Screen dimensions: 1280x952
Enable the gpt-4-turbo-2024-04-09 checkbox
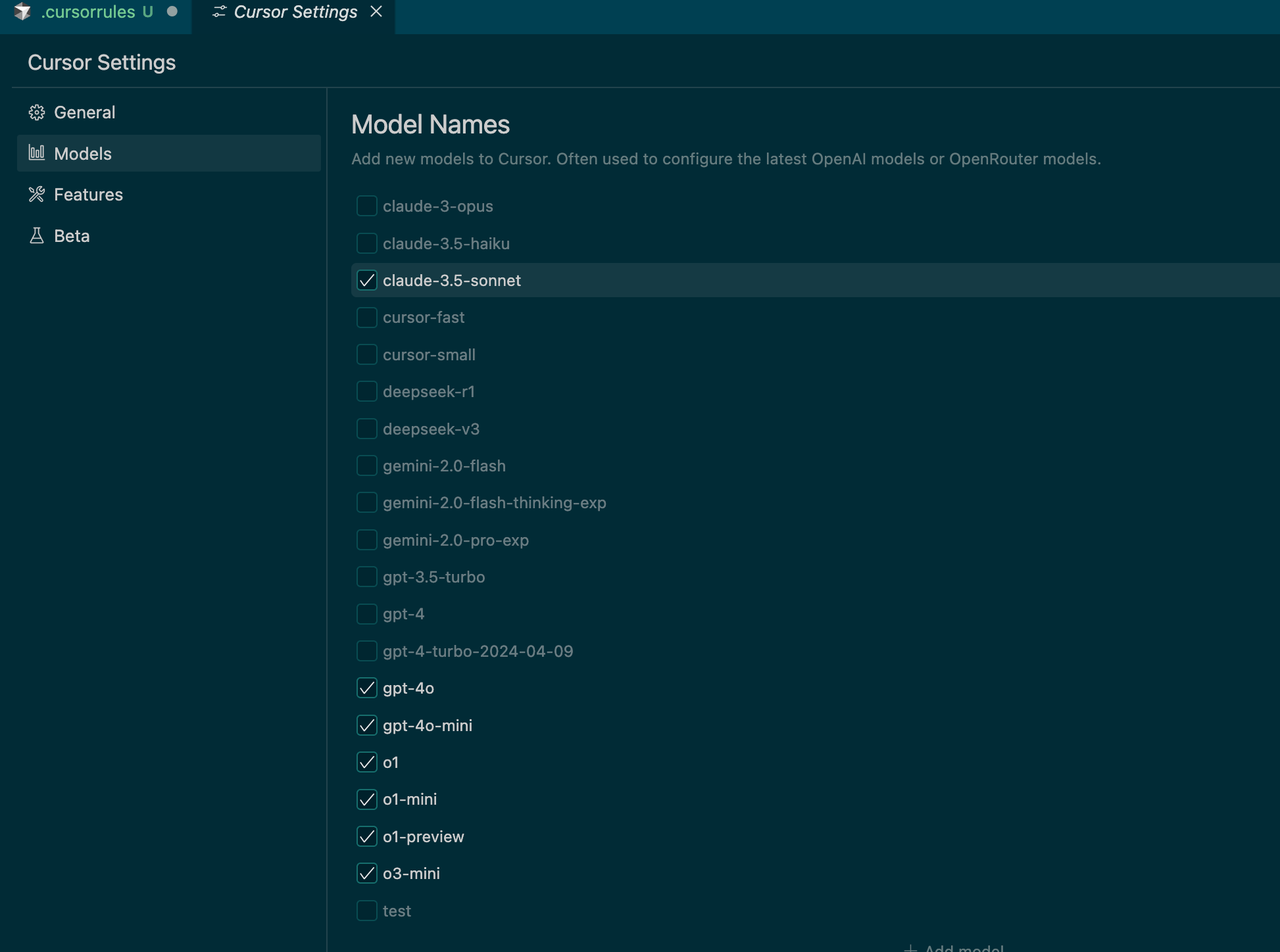(367, 651)
